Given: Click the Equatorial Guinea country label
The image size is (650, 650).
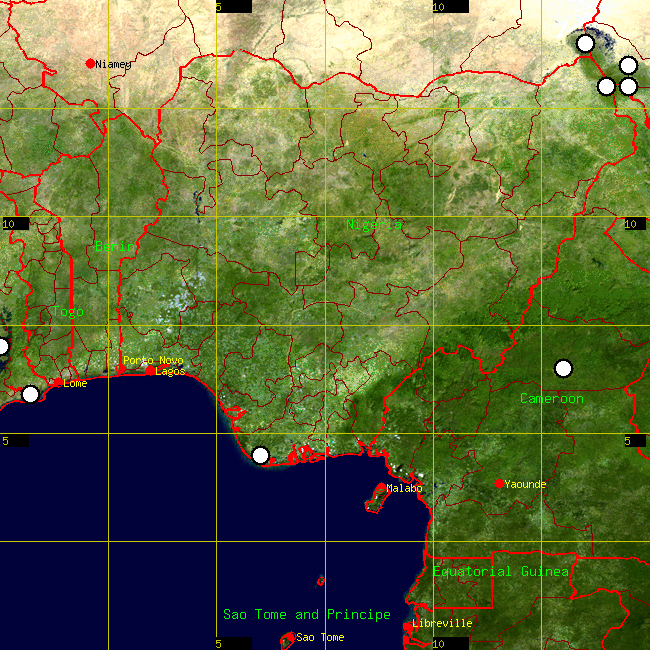Looking at the screenshot, I should [501, 571].
